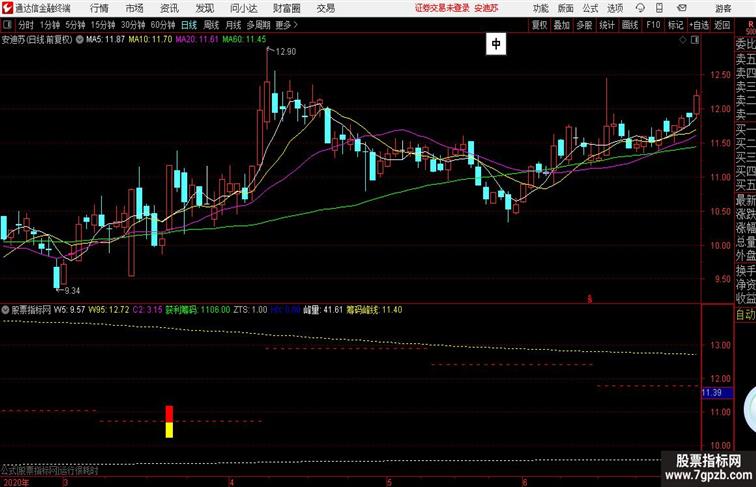The width and height of the screenshot is (756, 487).
Task: Click the 峰量: 41.61 value
Action: pos(323,310)
